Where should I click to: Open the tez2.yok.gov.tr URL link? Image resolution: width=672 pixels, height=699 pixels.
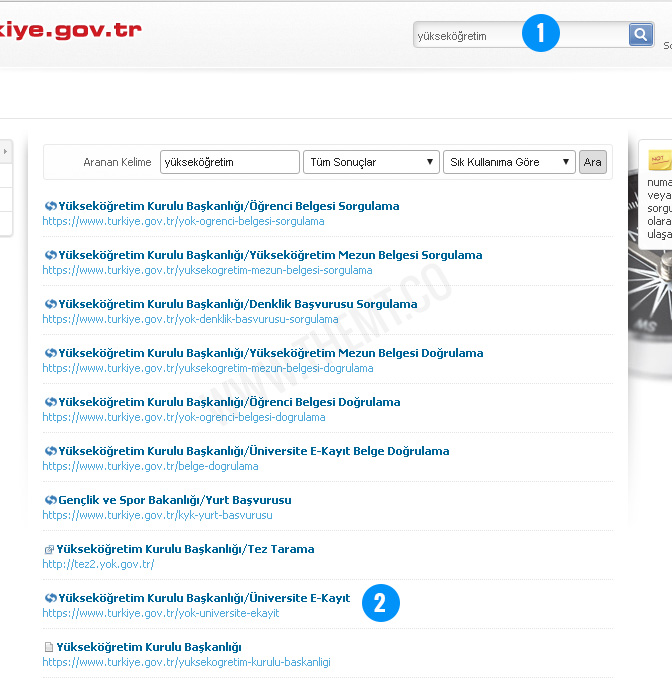tap(98, 564)
